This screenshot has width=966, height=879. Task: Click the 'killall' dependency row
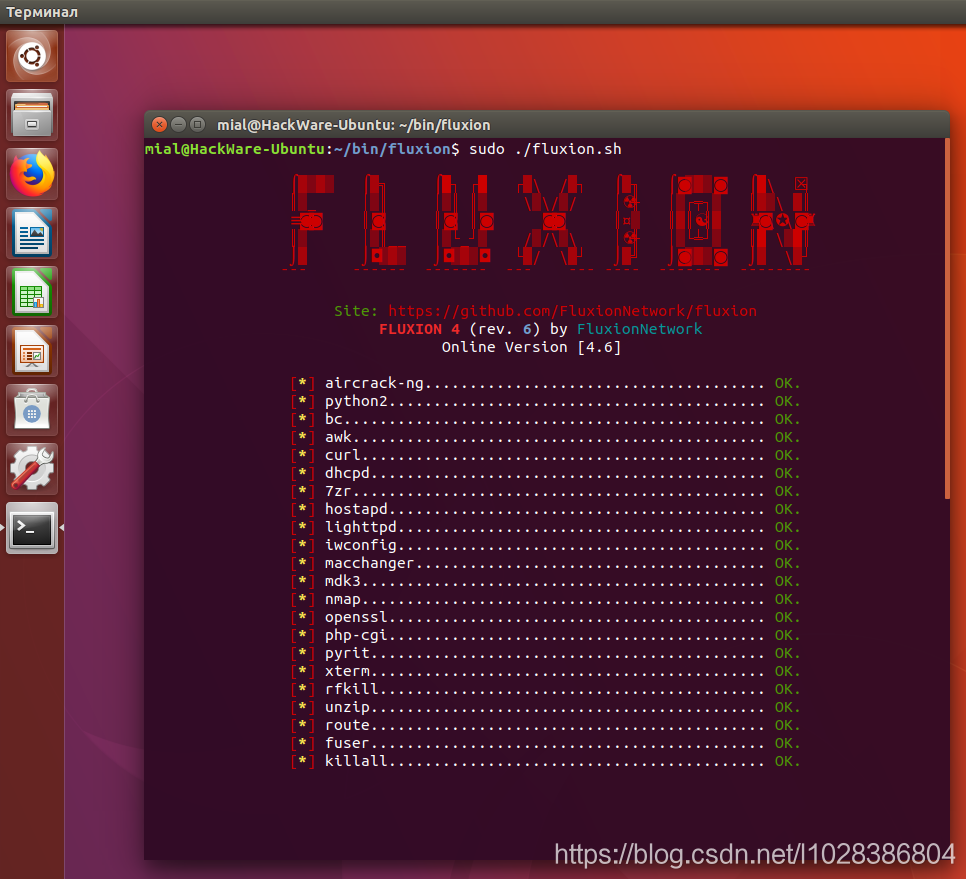(x=546, y=761)
